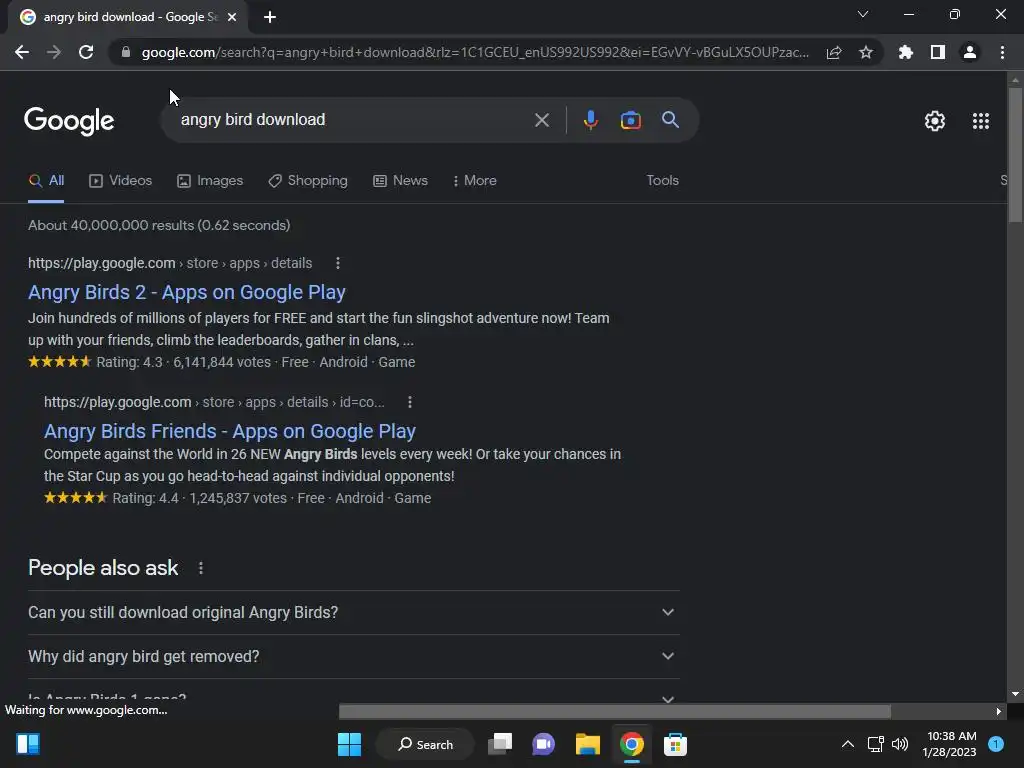This screenshot has height=768, width=1024.
Task: Open the Chrome profile avatar
Action: click(x=970, y=52)
